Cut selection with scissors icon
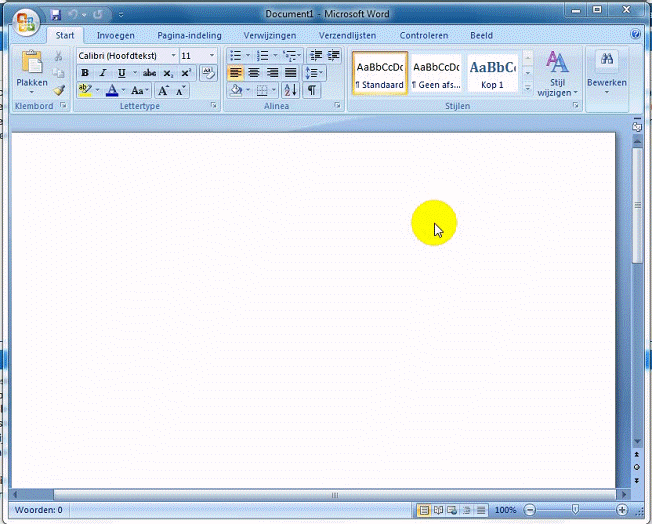Image resolution: width=652 pixels, height=524 pixels. [59, 56]
